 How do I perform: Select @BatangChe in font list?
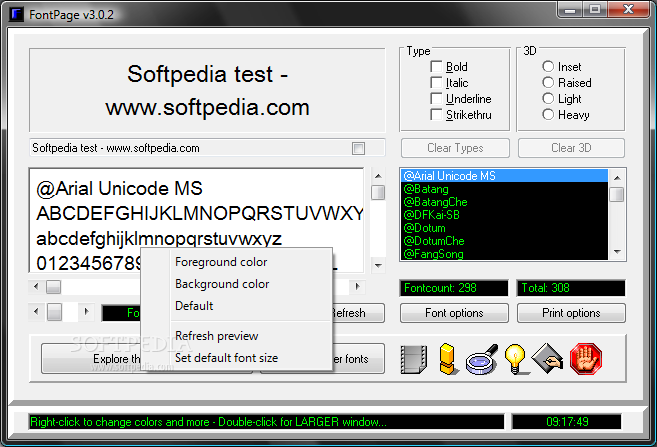[x=504, y=202]
